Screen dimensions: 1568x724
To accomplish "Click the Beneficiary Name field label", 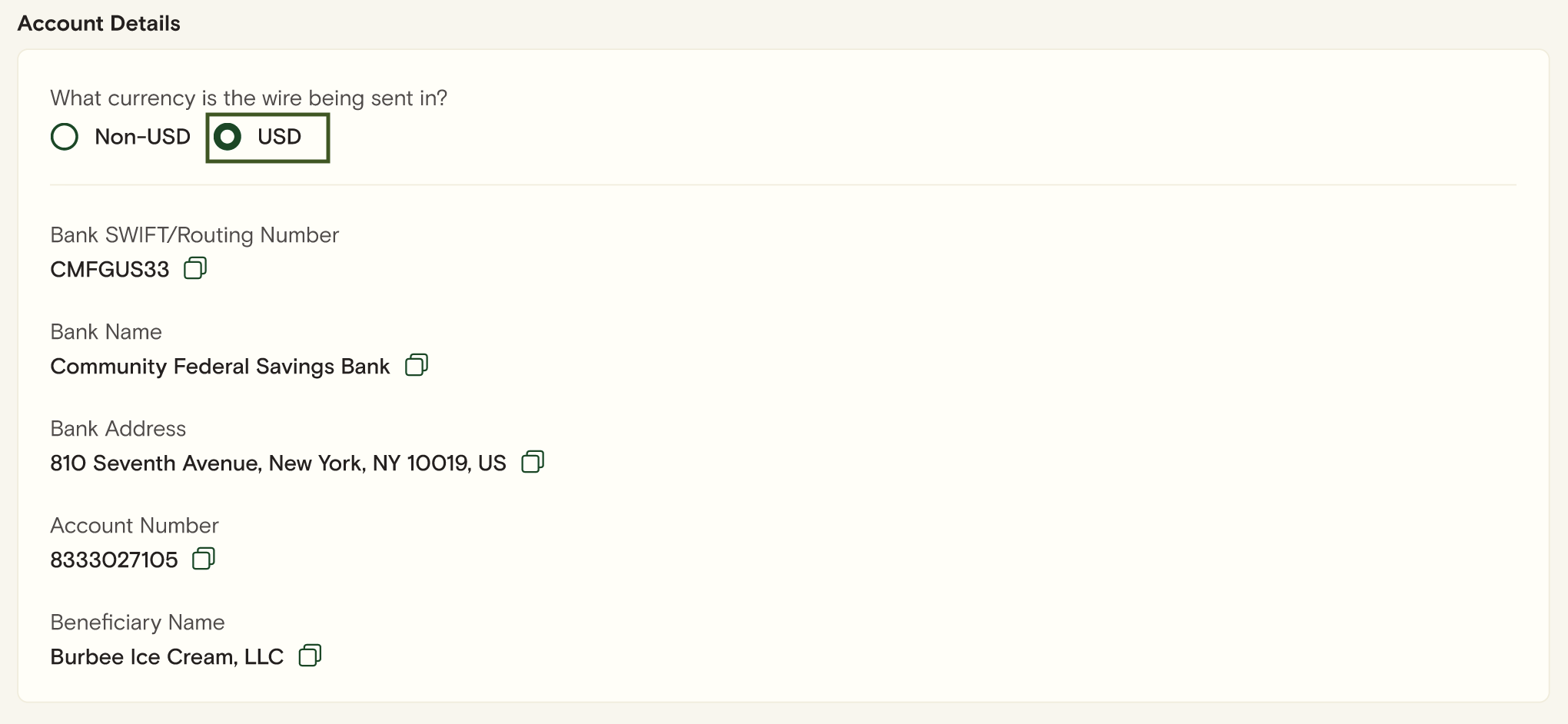I will 138,623.
